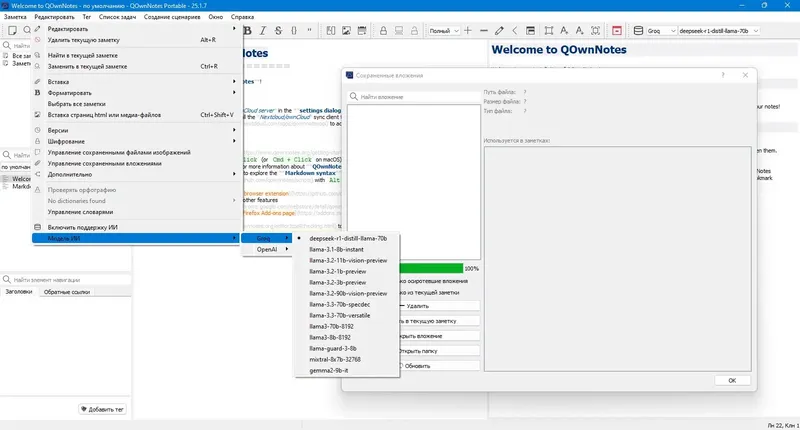Click the Добавить тег button
The width and height of the screenshot is (800, 430).
click(x=103, y=409)
